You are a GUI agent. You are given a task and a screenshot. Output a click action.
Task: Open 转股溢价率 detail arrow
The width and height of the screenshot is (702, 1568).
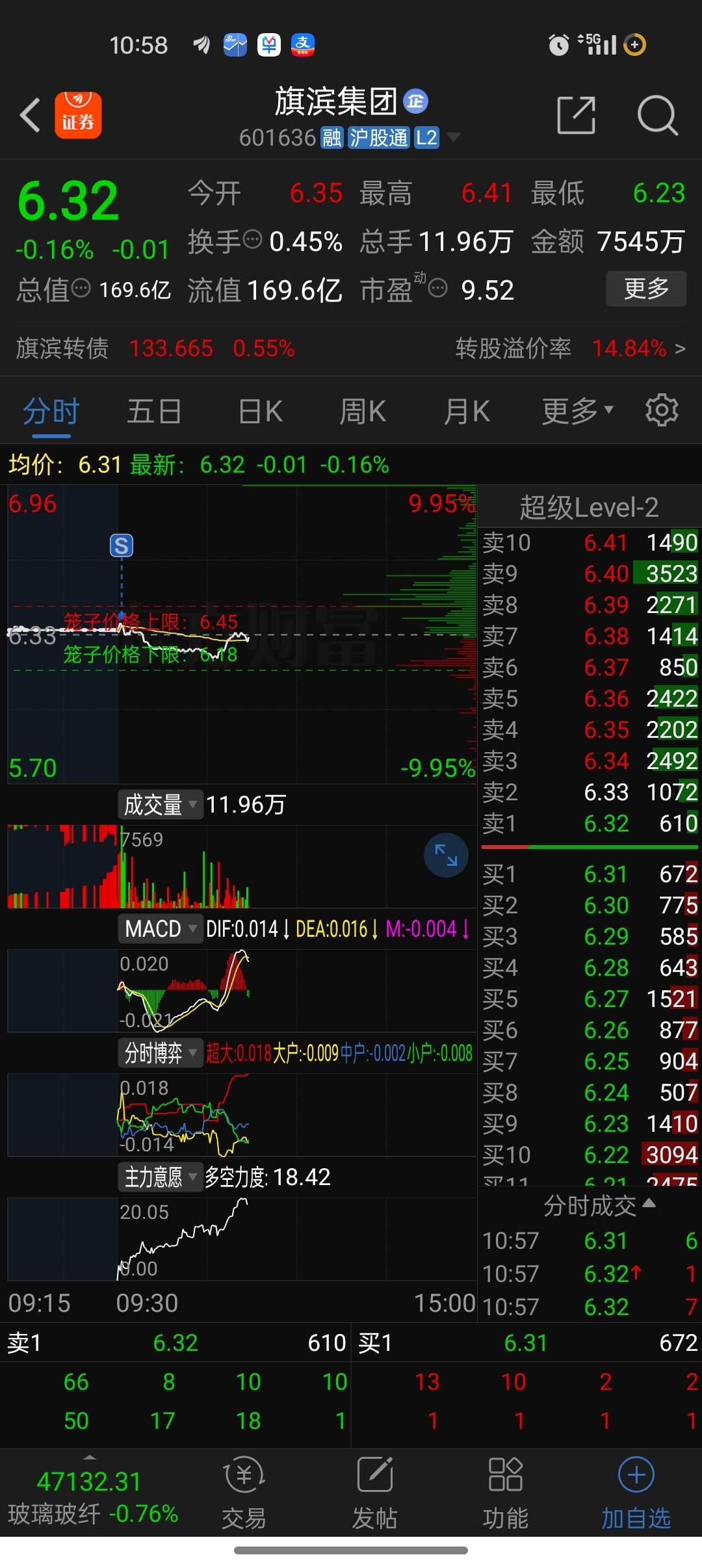tap(680, 349)
